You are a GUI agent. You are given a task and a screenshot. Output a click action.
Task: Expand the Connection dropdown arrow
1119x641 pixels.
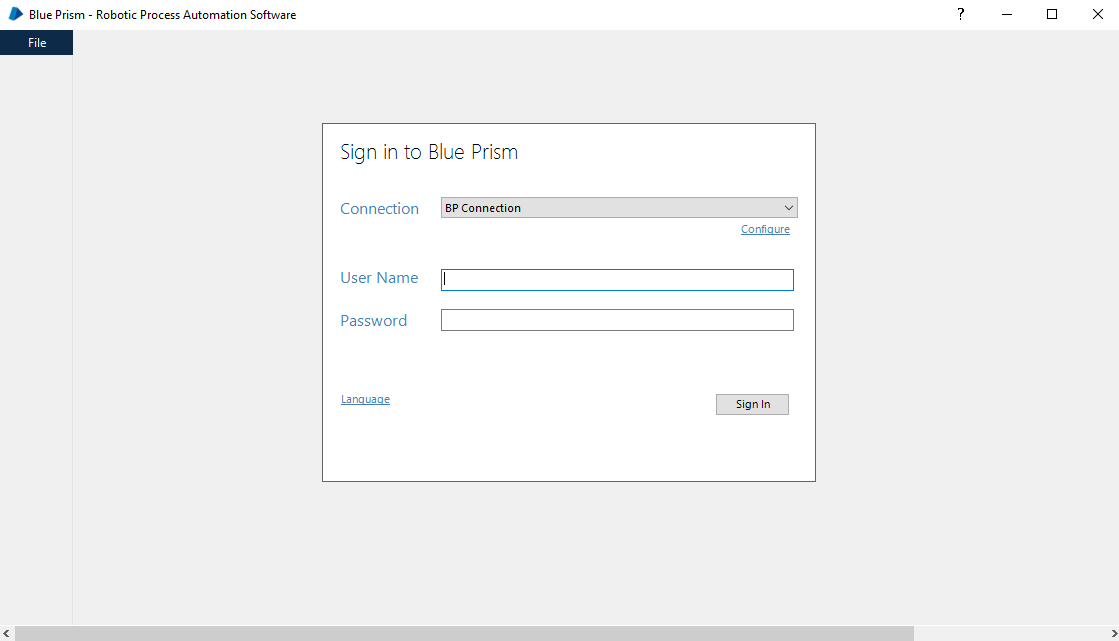789,208
